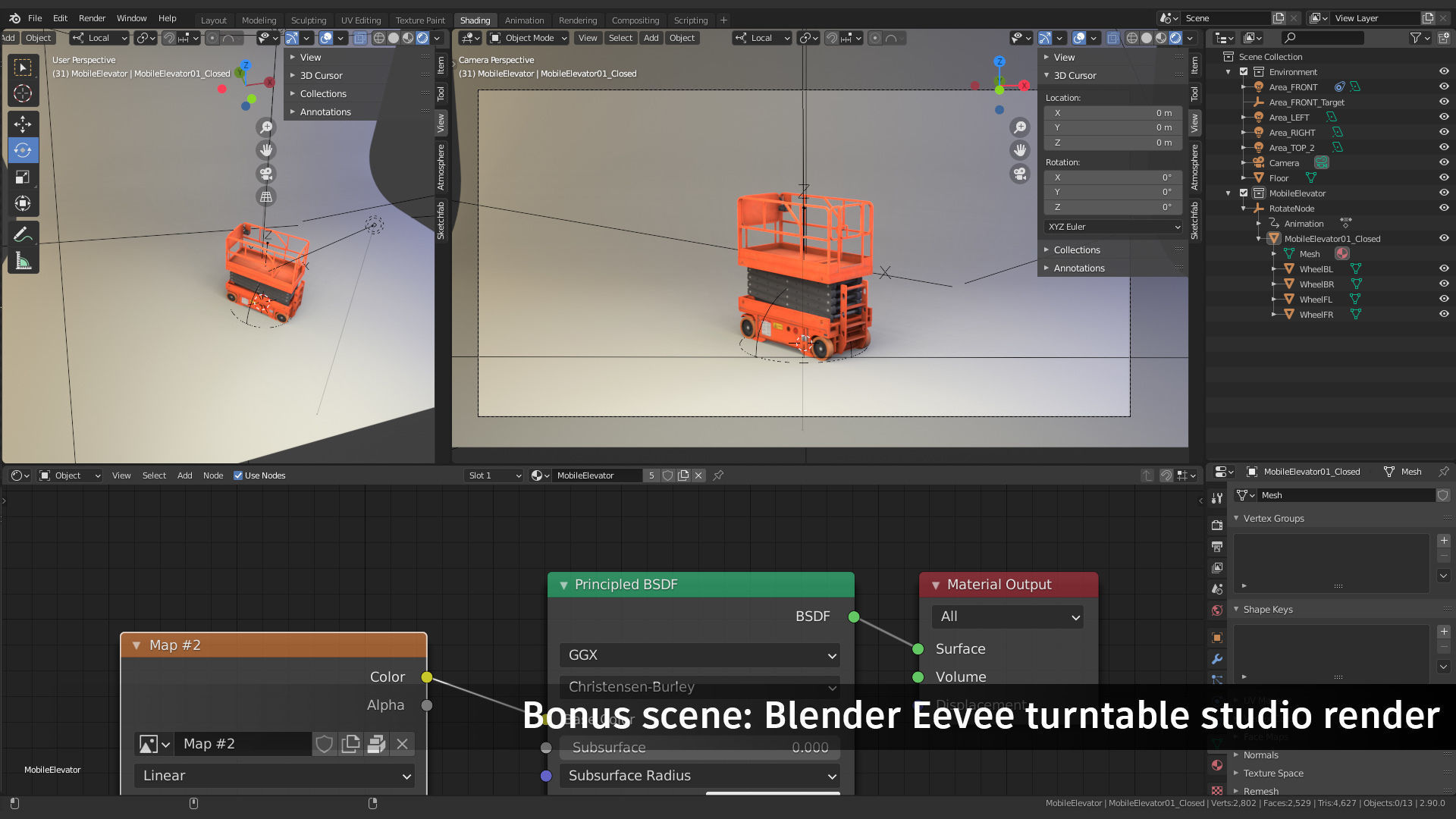Collapse Vertex Groups panel
This screenshot has width=1456, height=819.
coord(1273,519)
